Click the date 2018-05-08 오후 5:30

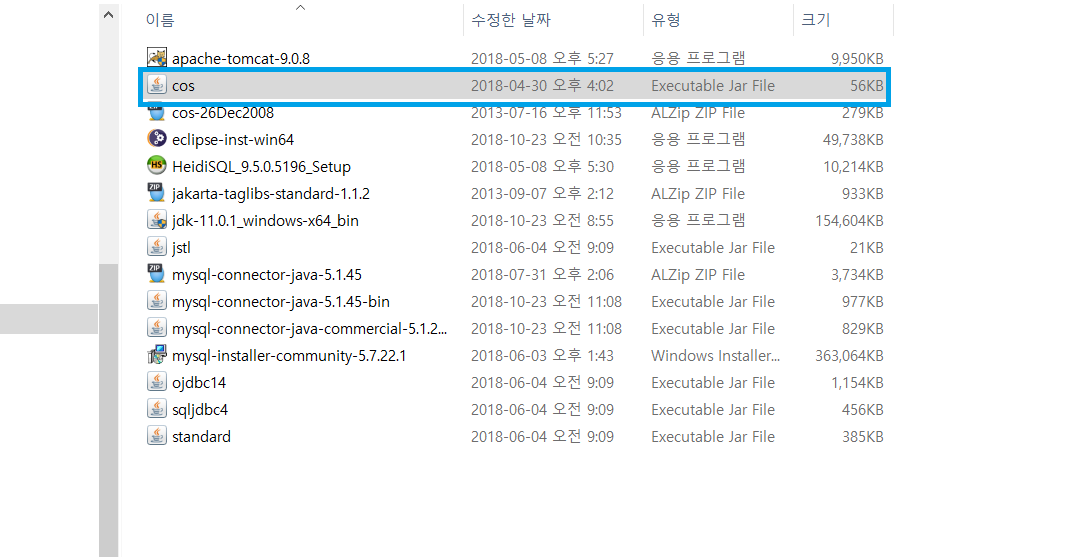[x=542, y=167]
